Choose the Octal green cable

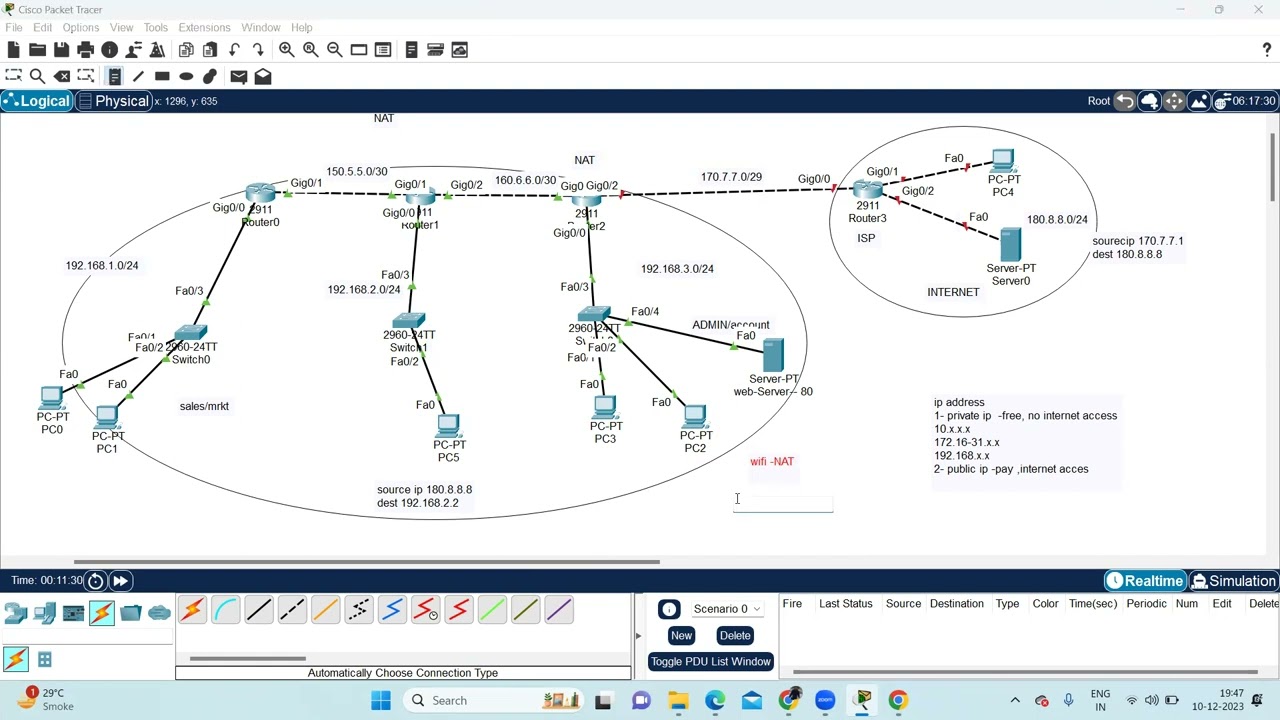(492, 609)
